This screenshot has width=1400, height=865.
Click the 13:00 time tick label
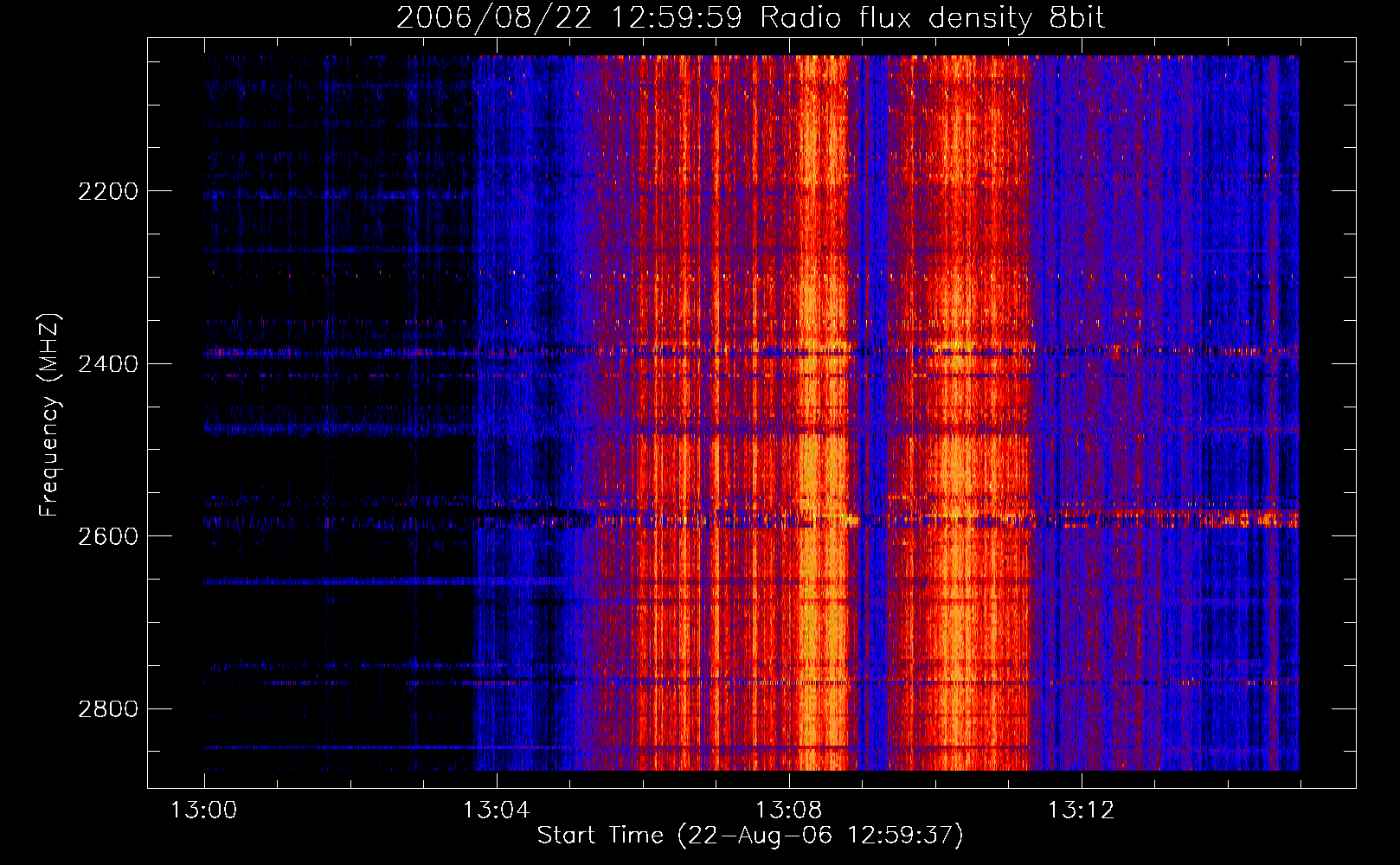pos(204,811)
